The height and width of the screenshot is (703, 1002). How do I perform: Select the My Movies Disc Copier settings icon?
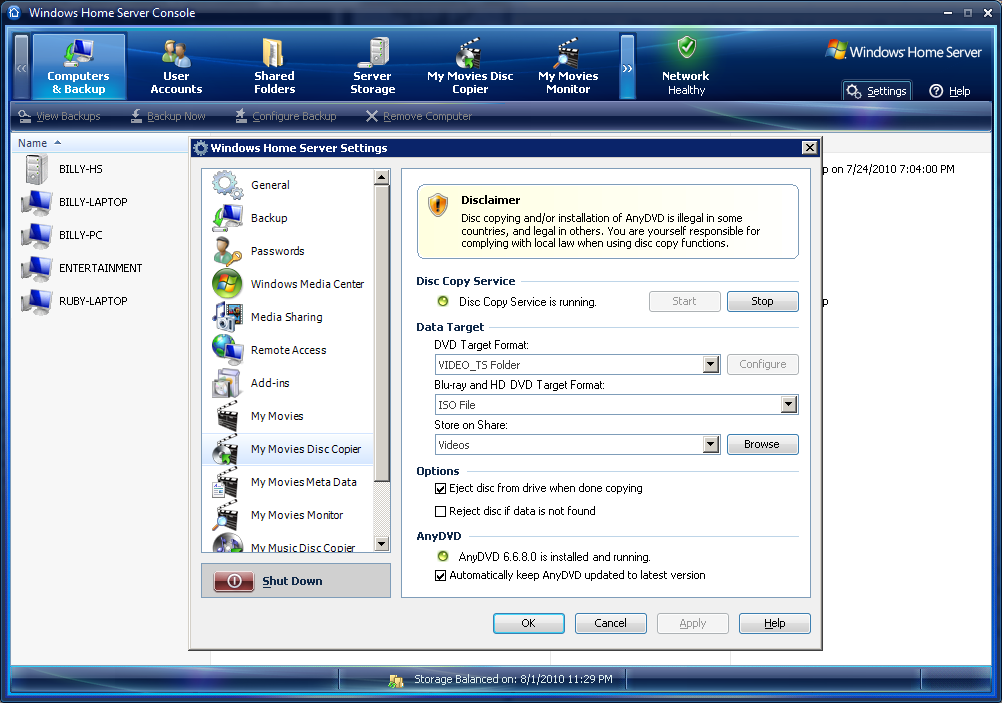(x=227, y=449)
